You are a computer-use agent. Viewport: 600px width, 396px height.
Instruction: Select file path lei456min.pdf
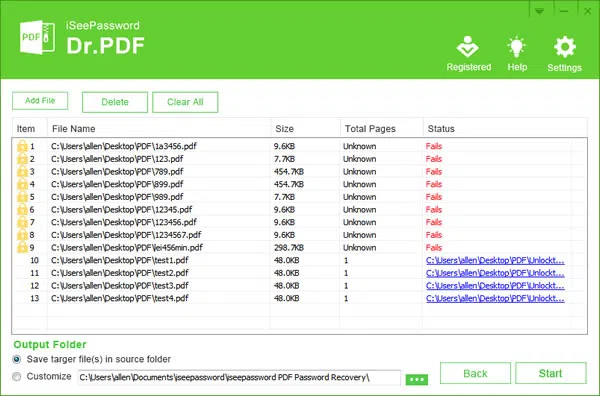pyautogui.click(x=127, y=247)
